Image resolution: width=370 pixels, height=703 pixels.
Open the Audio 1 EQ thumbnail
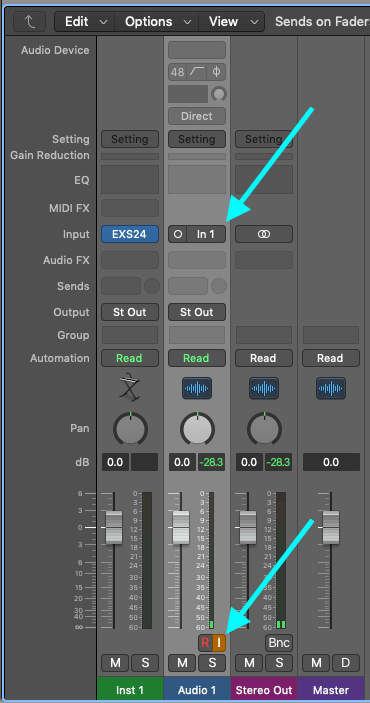coord(197,179)
